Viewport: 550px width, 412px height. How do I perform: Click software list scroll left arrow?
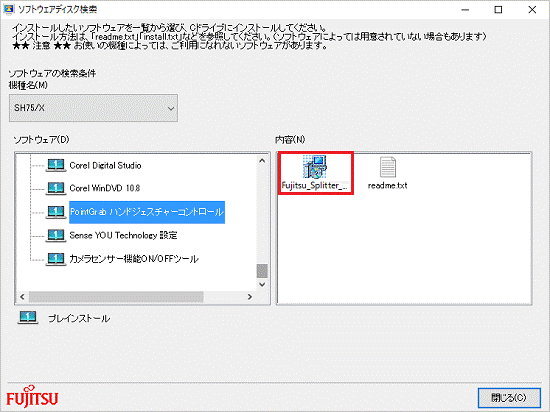point(22,297)
